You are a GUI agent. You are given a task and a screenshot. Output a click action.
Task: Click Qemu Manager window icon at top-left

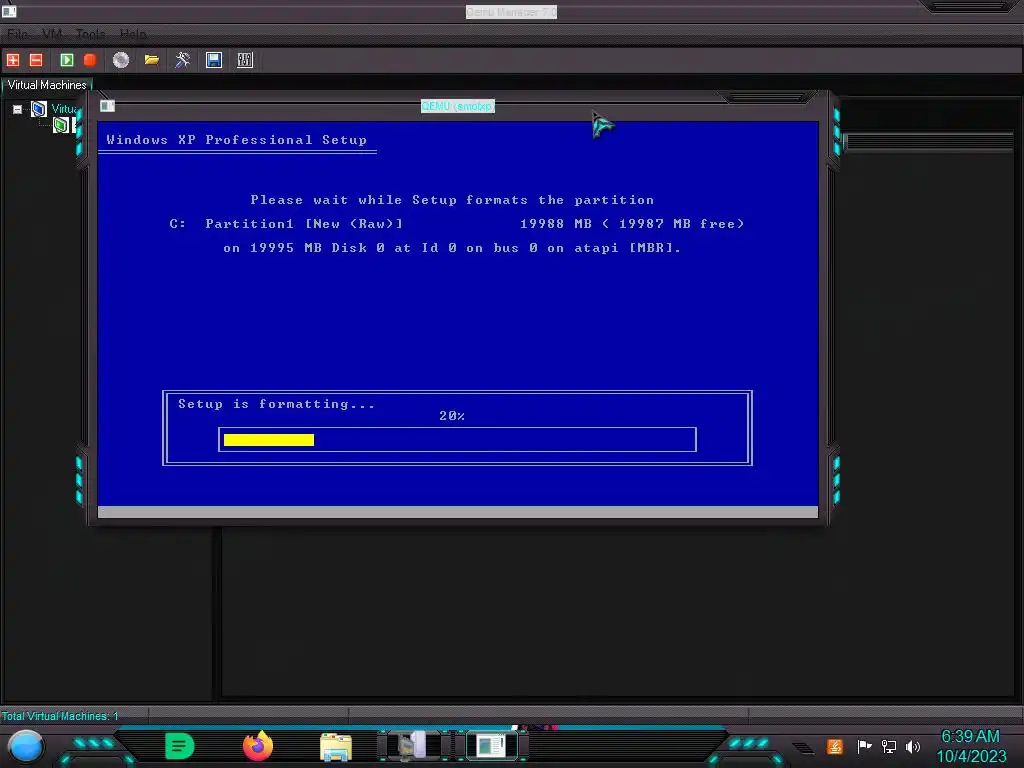tap(8, 10)
